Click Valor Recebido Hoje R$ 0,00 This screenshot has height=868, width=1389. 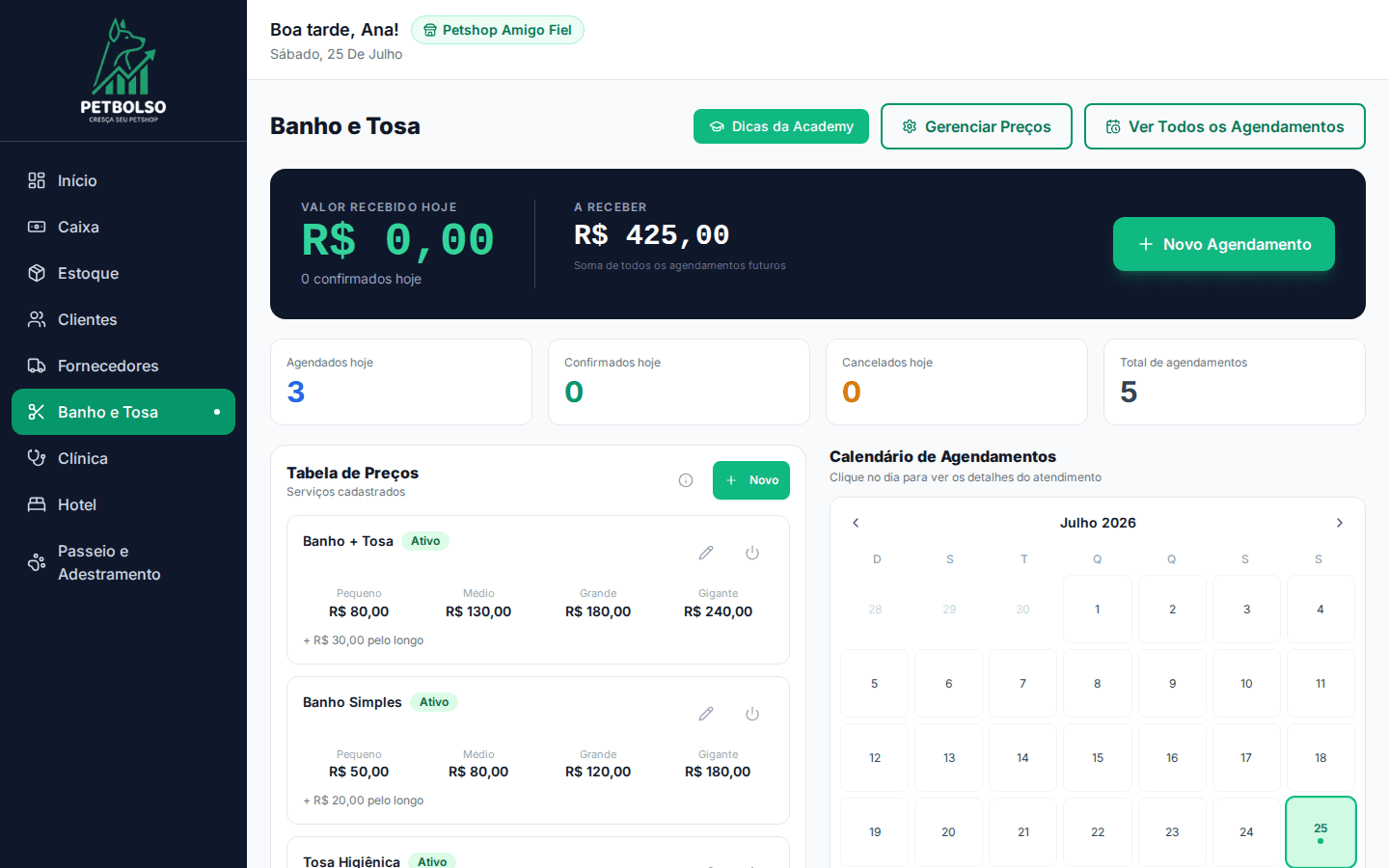(398, 239)
